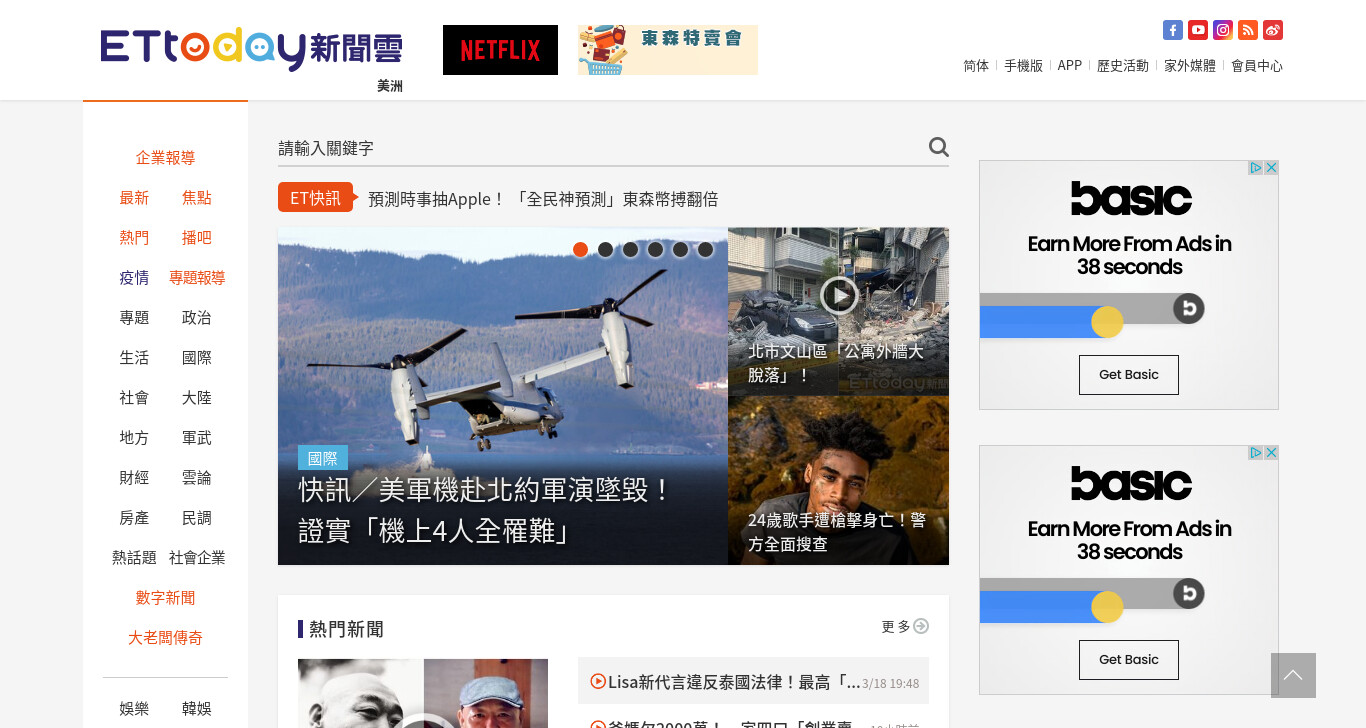Open 疫情 category
This screenshot has width=1366, height=728.
(134, 278)
